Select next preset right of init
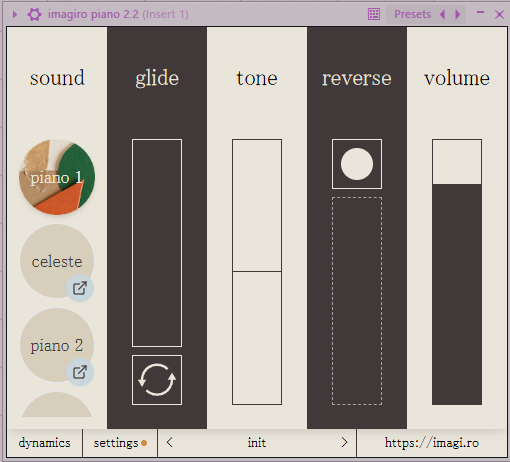Screen dimensions: 510x462 pyautogui.click(x=344, y=443)
